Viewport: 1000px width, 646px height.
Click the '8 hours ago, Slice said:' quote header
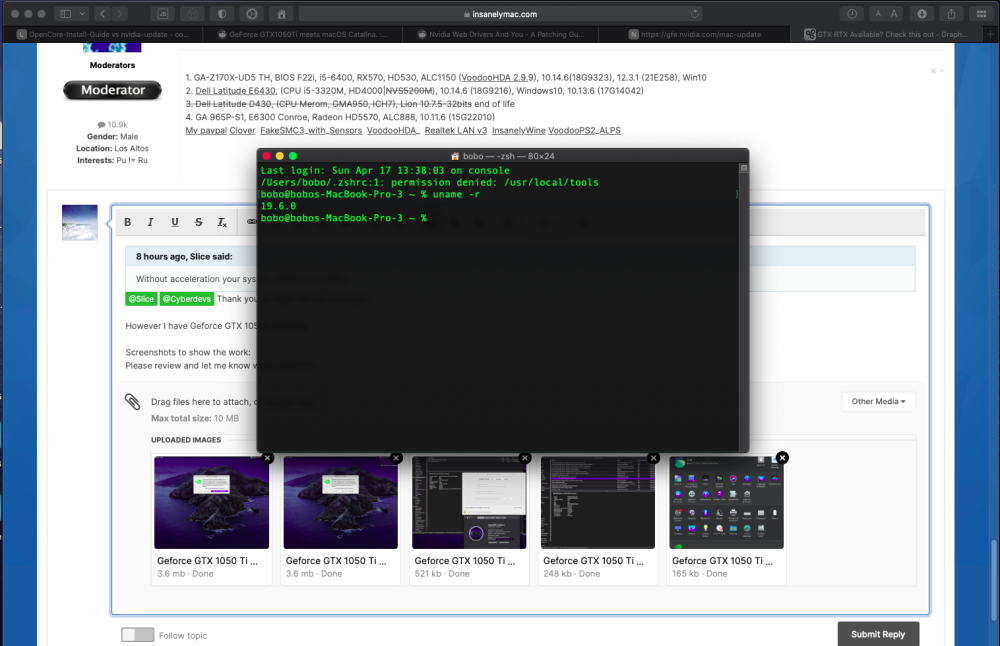pyautogui.click(x=184, y=256)
